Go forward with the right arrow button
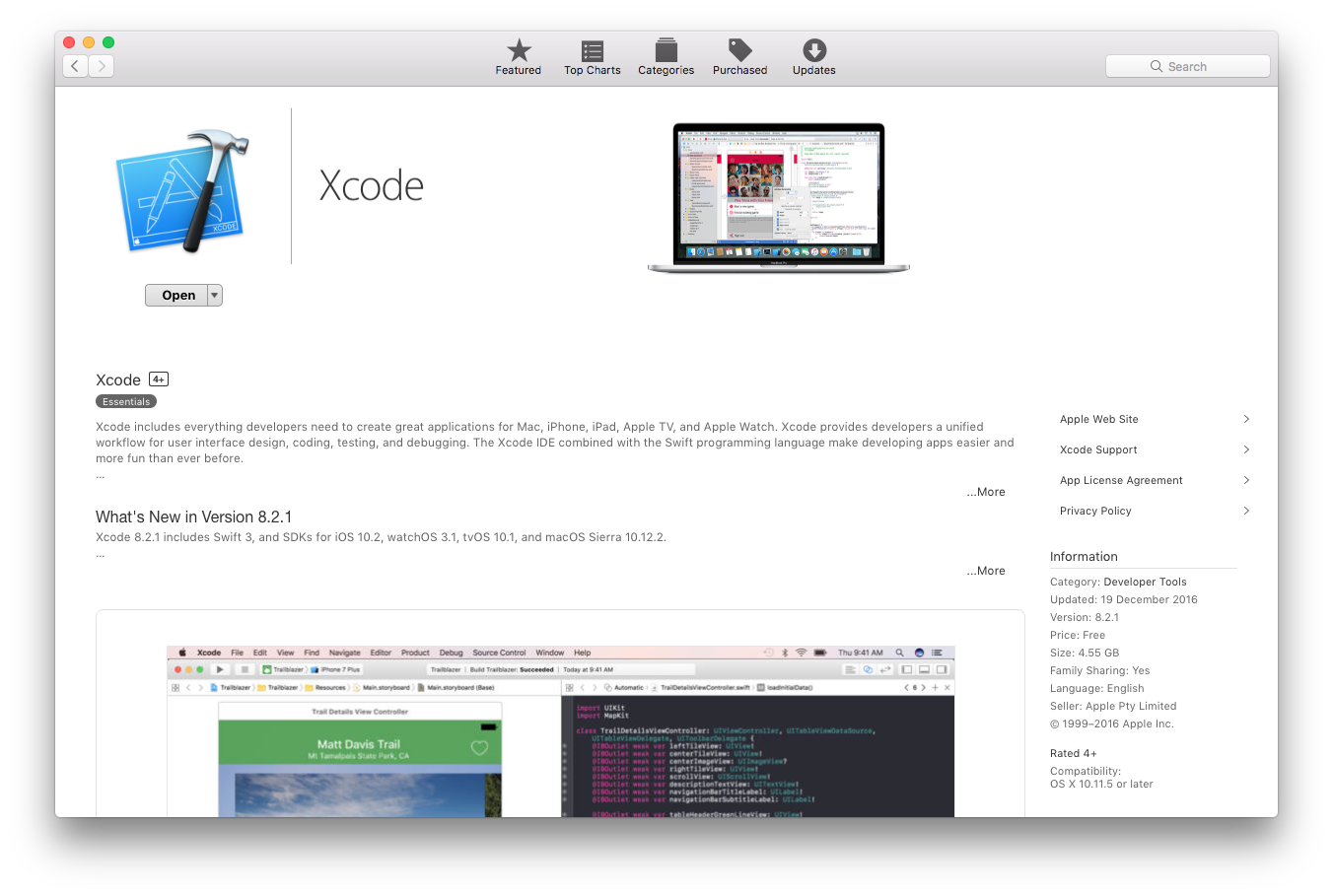1333x896 pixels. [x=102, y=66]
